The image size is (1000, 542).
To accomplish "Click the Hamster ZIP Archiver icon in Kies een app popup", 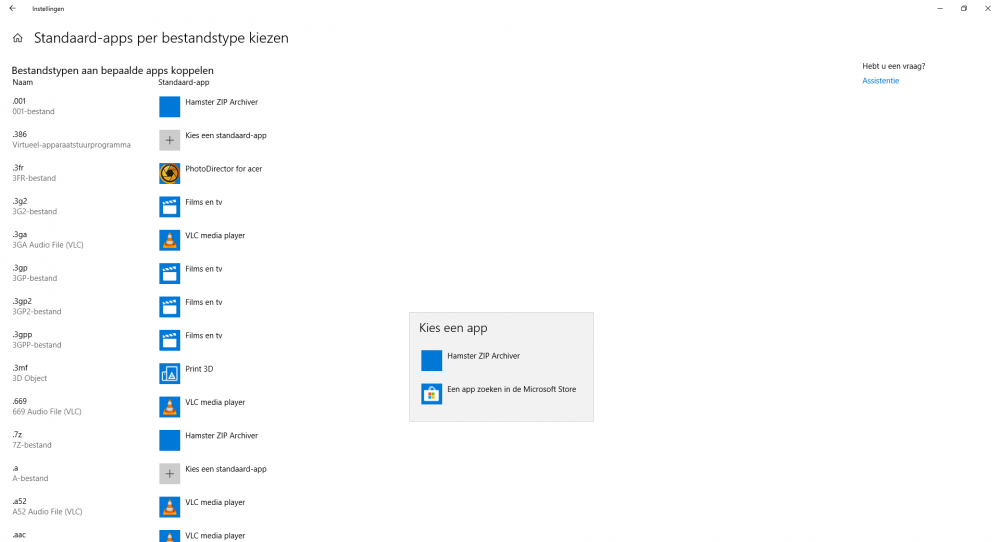I will [432, 360].
